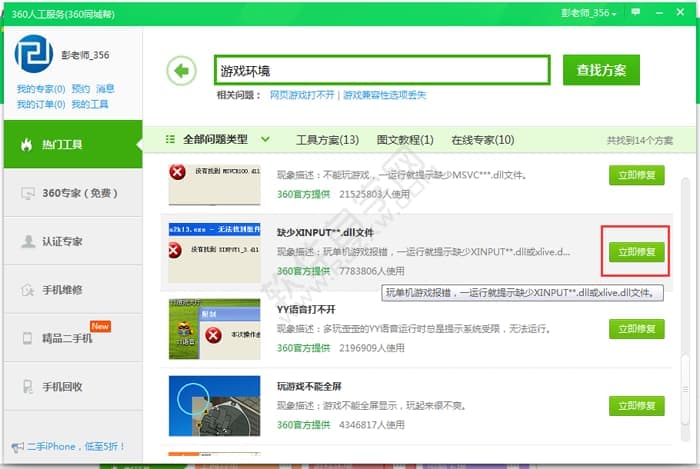Switch to the 图文教程(1) tab
The image size is (700, 469).
click(x=405, y=140)
